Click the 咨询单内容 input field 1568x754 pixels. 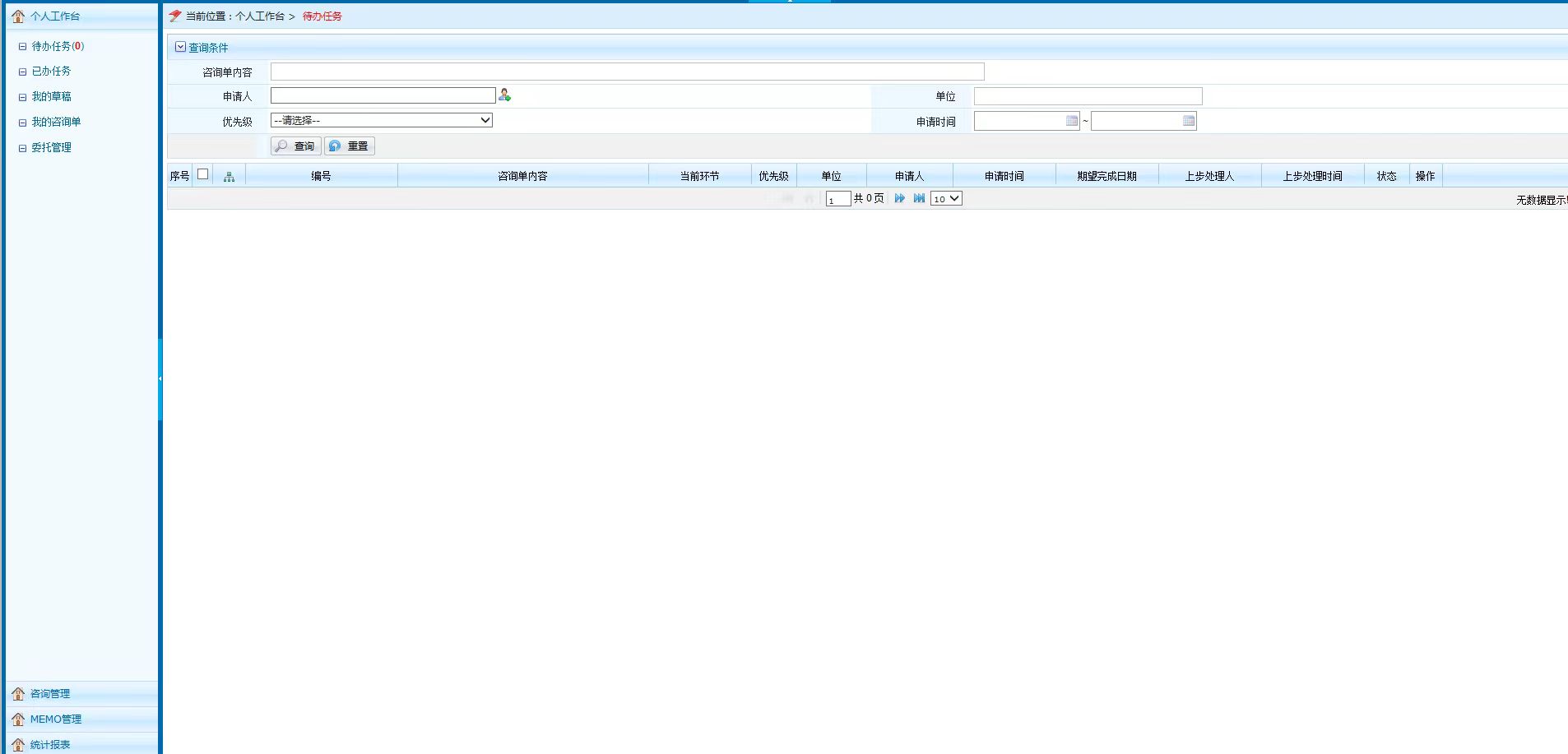pyautogui.click(x=627, y=72)
